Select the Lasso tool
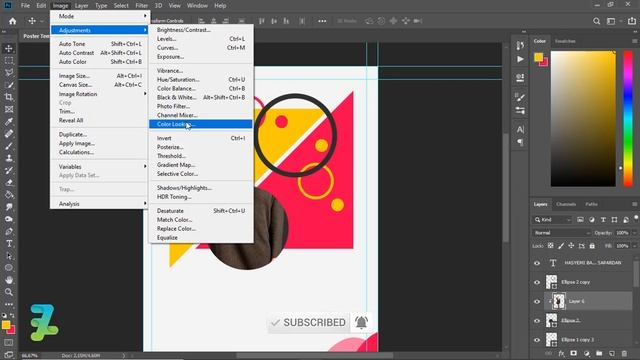The width and height of the screenshot is (640, 360). tap(9, 72)
